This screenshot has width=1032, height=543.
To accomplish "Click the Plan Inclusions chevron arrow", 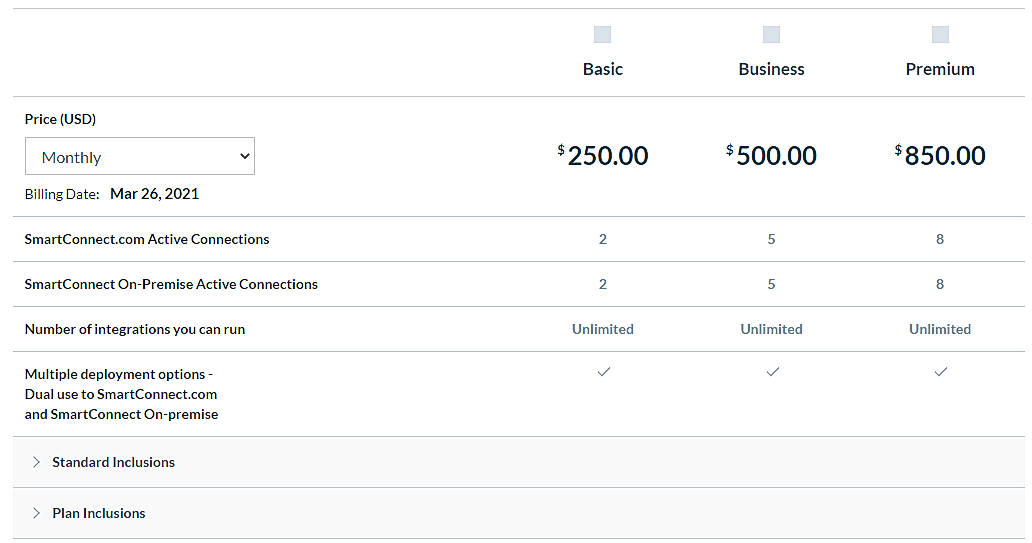I will (36, 513).
